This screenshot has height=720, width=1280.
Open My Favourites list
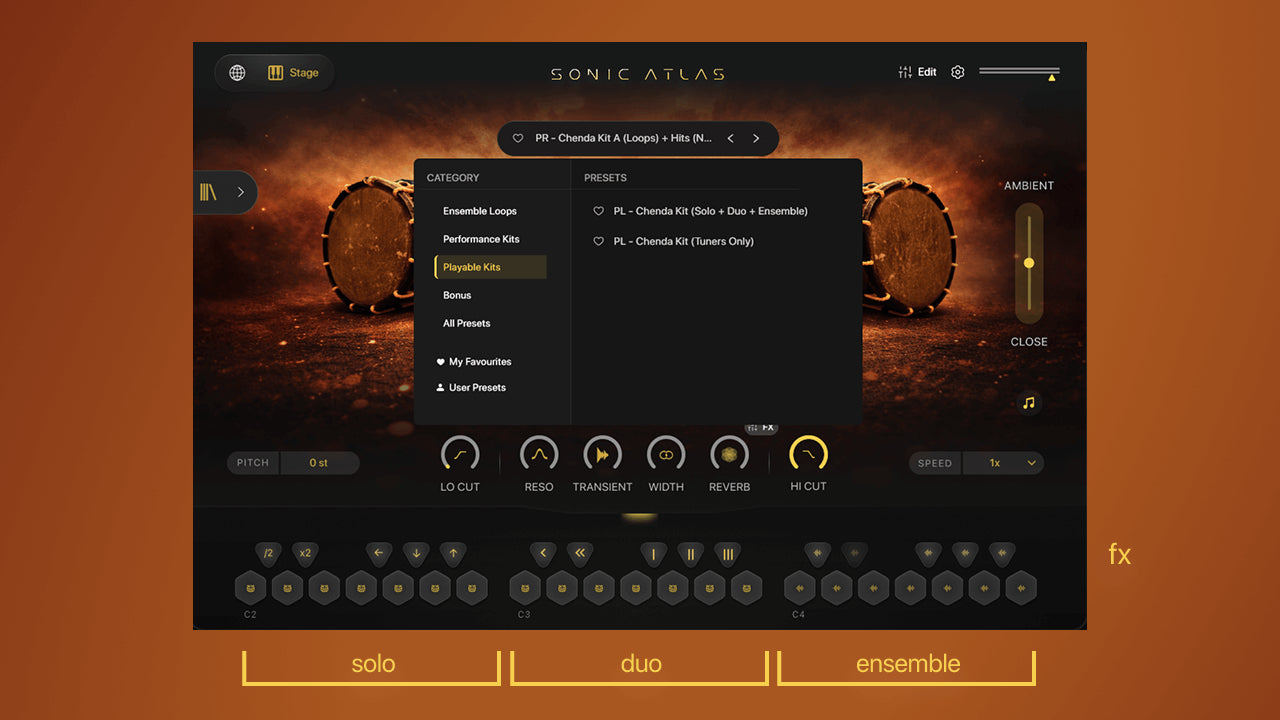[474, 362]
